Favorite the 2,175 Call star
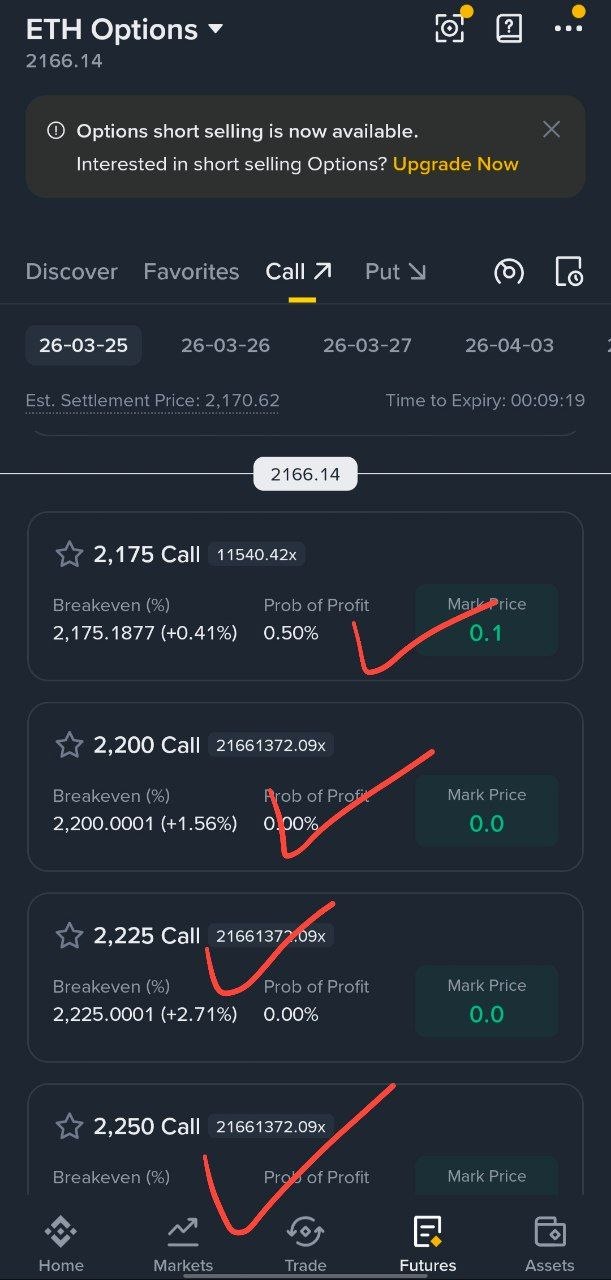This screenshot has width=611, height=1280. point(69,554)
